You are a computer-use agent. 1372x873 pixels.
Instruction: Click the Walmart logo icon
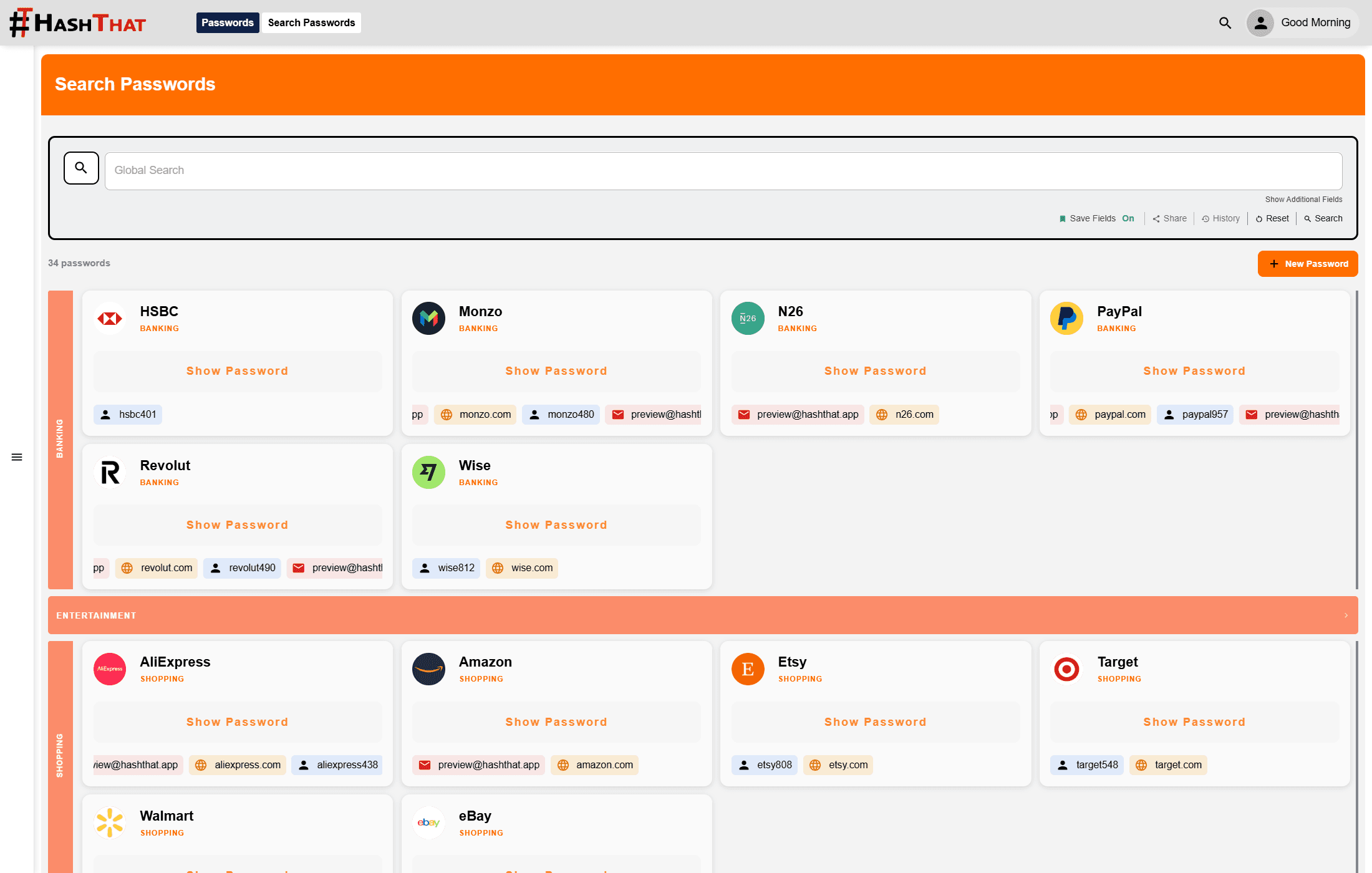(110, 822)
